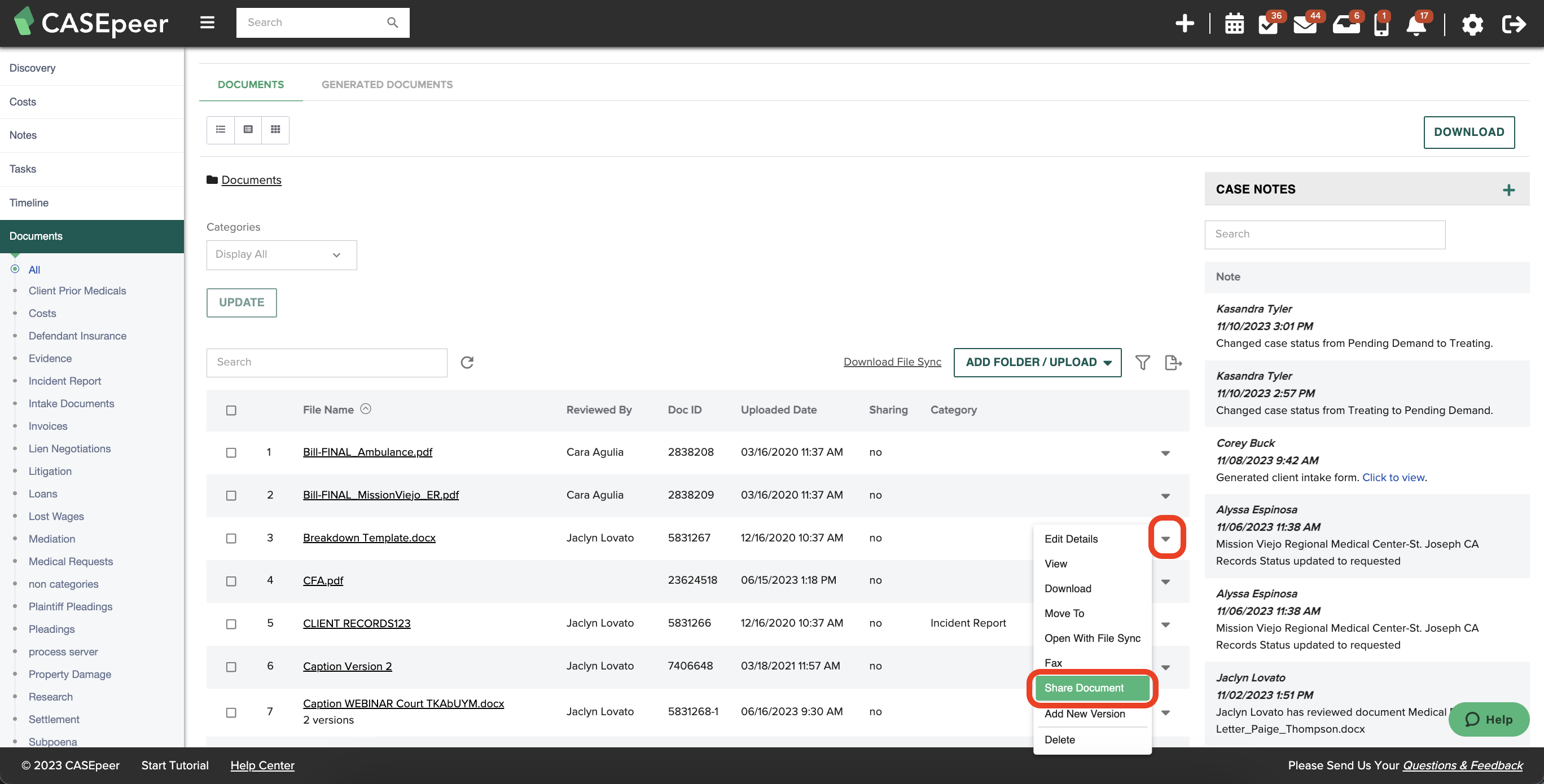The width and height of the screenshot is (1544, 784).
Task: Check the Caption Version 2 row checkbox
Action: [x=231, y=667]
